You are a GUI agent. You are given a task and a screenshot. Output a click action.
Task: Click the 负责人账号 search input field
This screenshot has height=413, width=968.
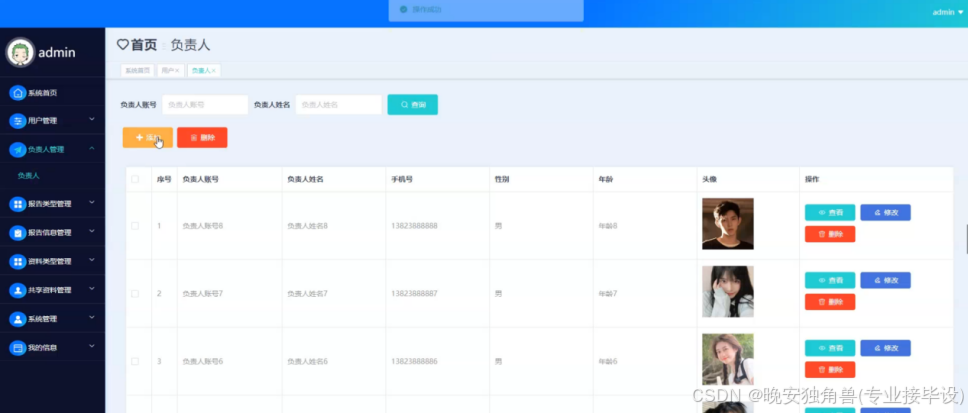click(x=205, y=105)
